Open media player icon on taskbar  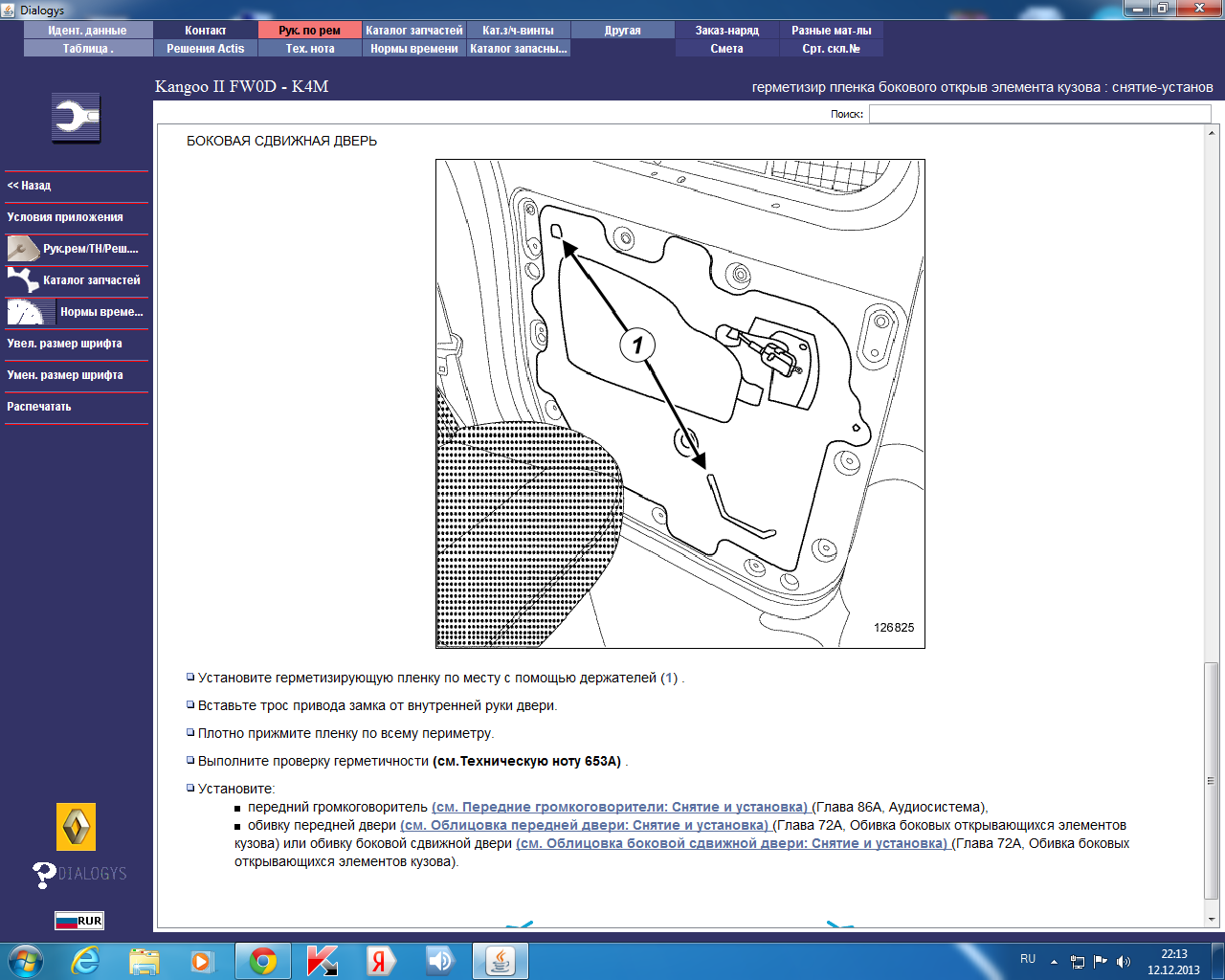click(x=201, y=961)
